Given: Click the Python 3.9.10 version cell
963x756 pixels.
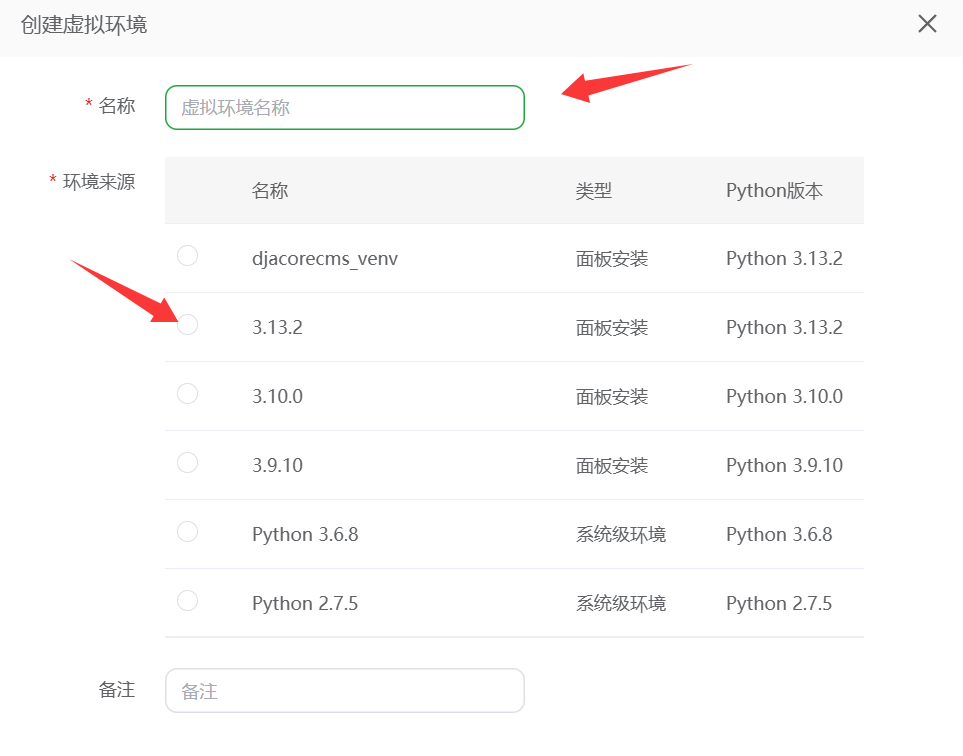Looking at the screenshot, I should [x=784, y=465].
